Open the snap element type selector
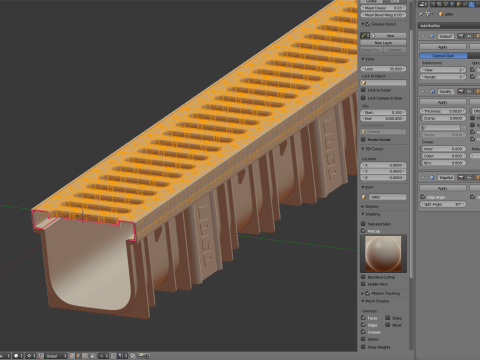This screenshot has width=480, height=360. (x=122, y=356)
